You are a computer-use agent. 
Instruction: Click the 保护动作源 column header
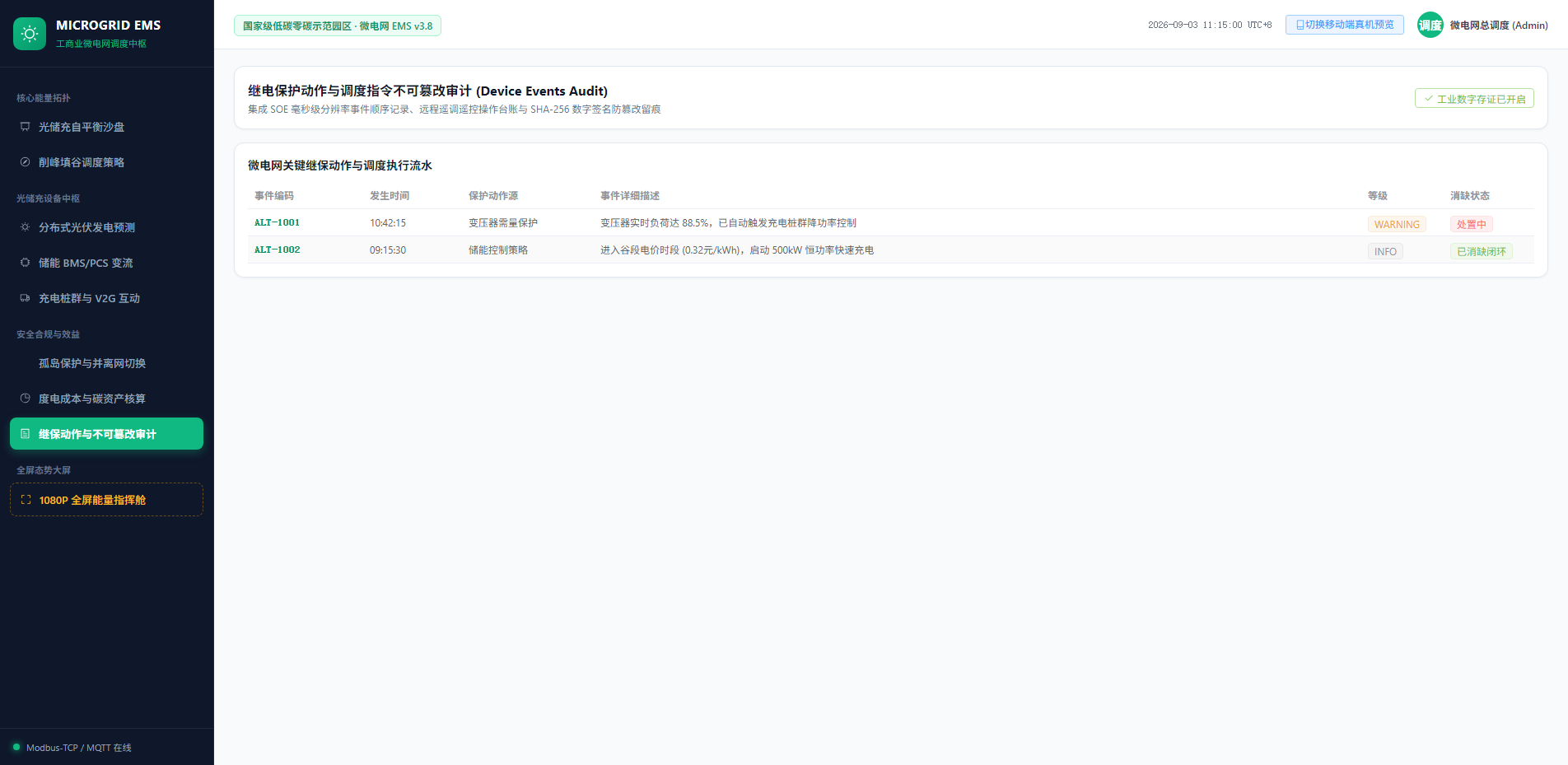click(x=493, y=195)
